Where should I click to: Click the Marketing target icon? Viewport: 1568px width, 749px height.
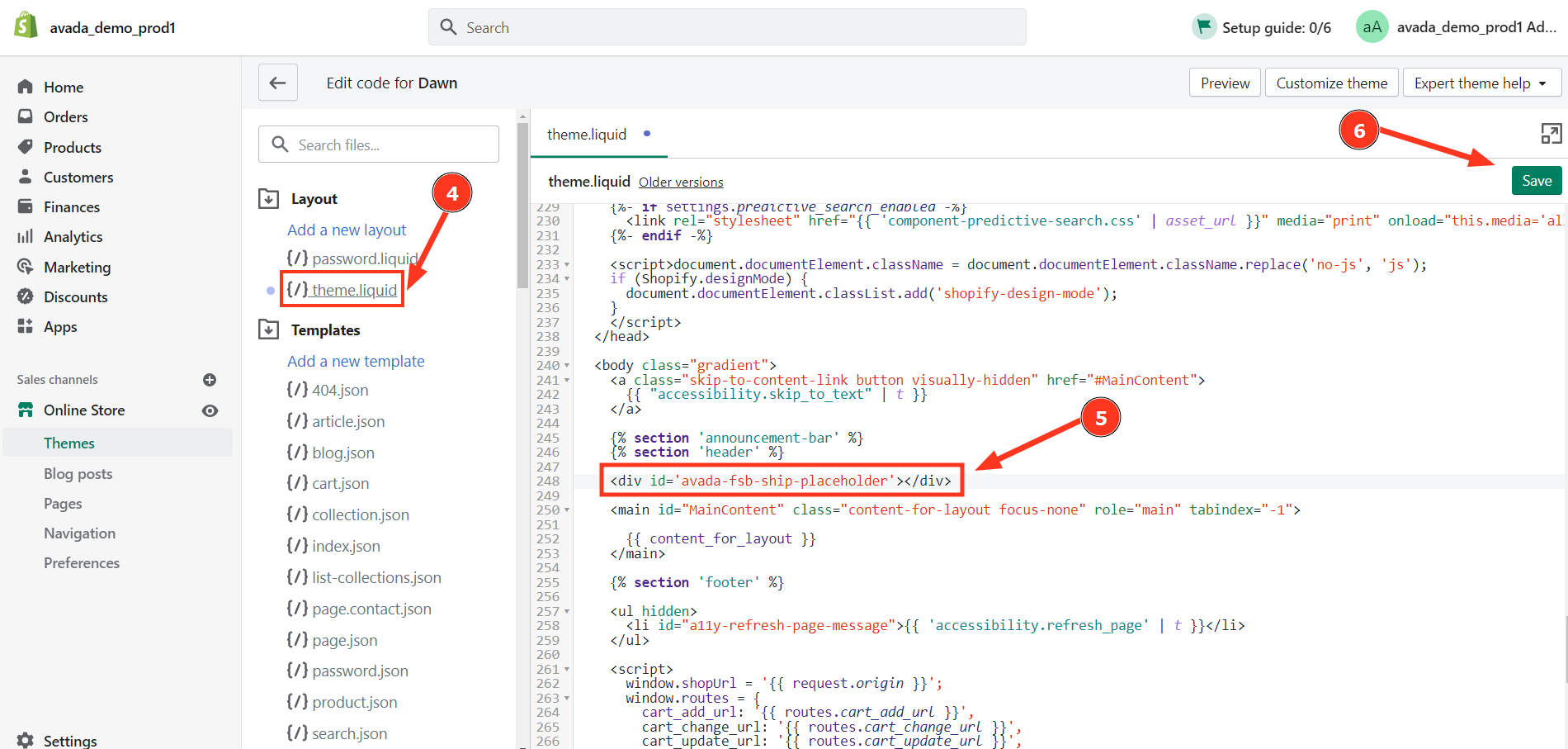[x=26, y=267]
